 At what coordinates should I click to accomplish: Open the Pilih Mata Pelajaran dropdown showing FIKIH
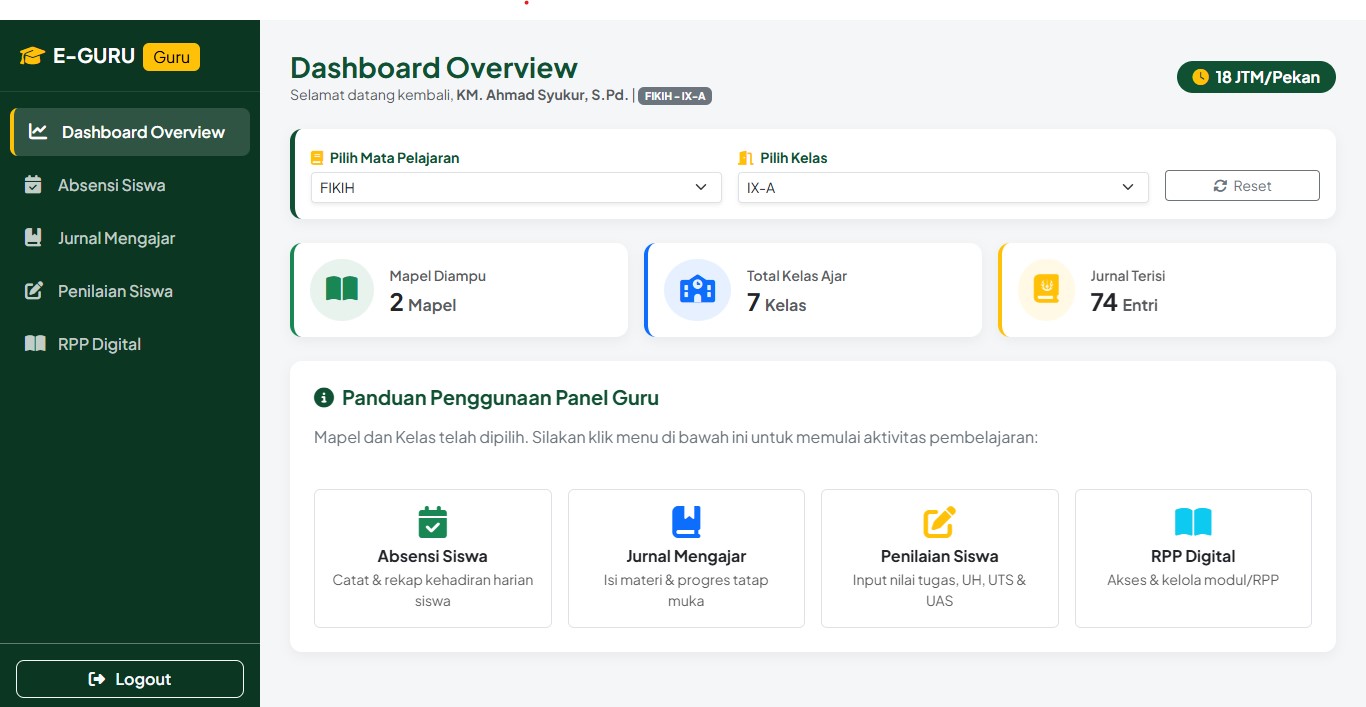point(516,187)
